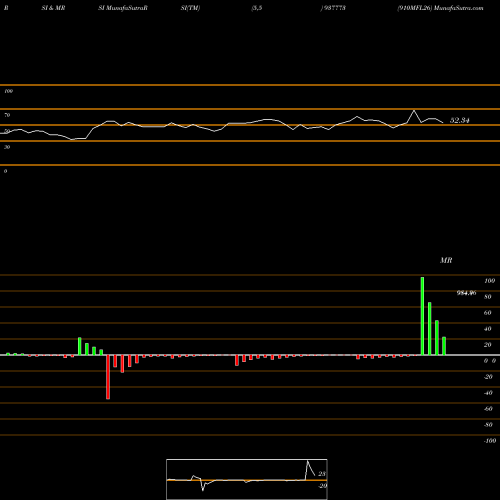500x500 pixels.
Task: Click the 0 label below the RSI panel
Action: click(5, 171)
